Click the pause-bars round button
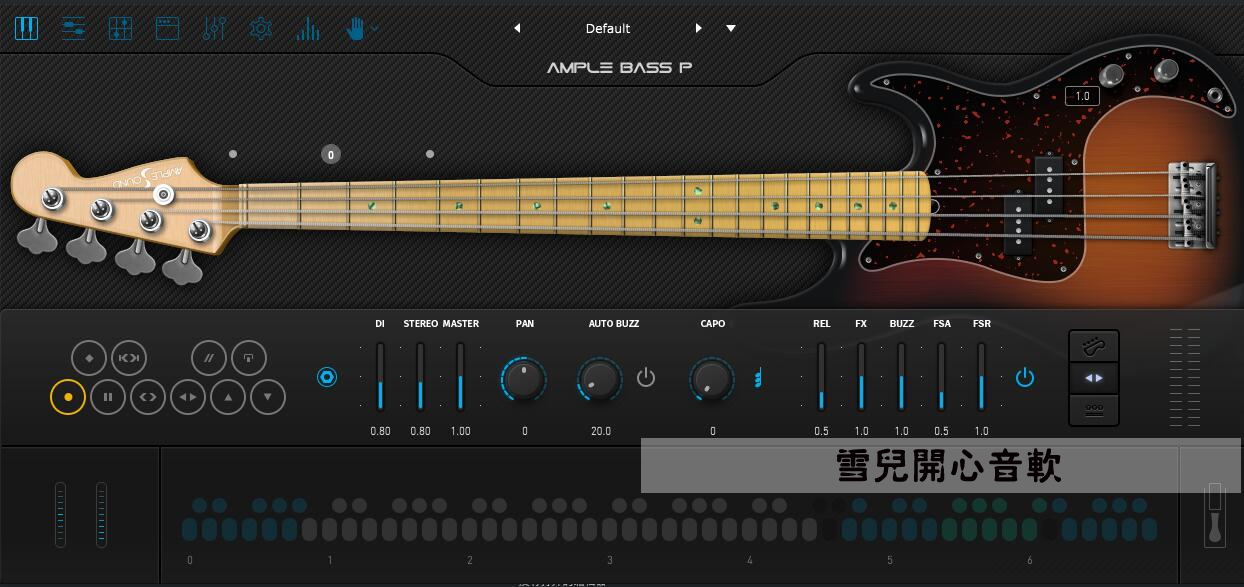The image size is (1244, 587). pos(108,397)
